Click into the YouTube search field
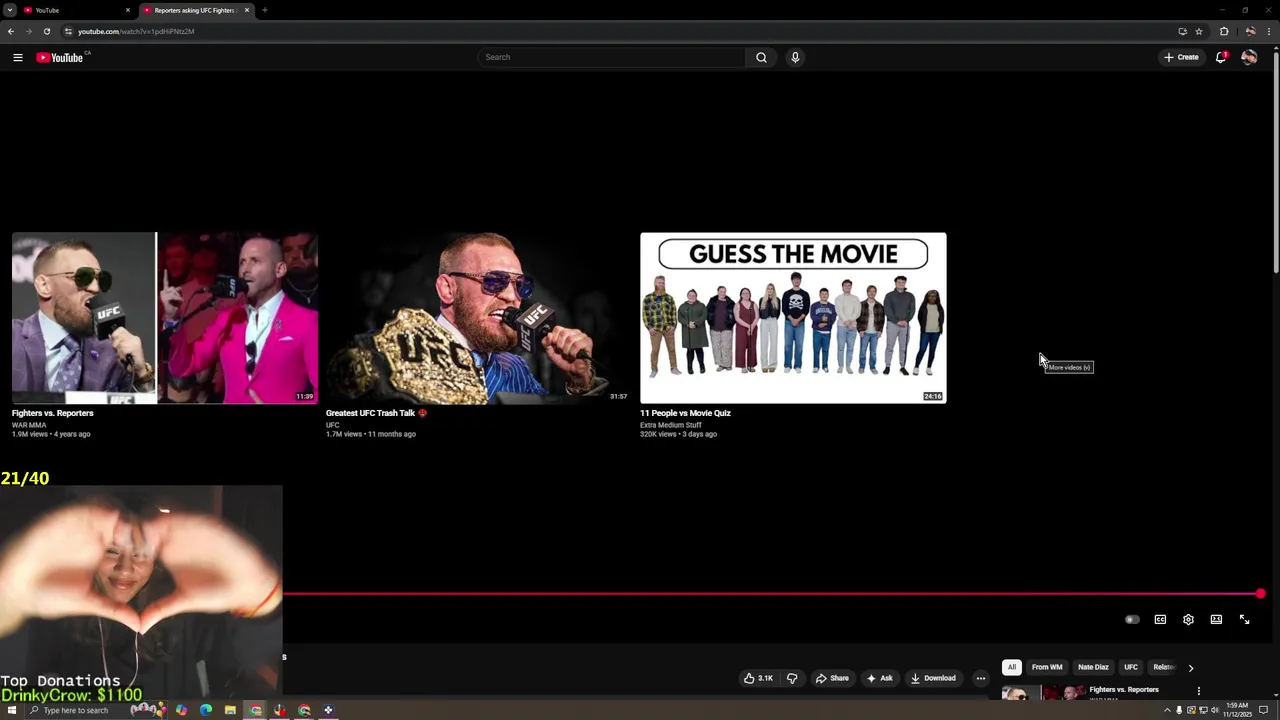This screenshot has height=720, width=1280. tap(612, 57)
